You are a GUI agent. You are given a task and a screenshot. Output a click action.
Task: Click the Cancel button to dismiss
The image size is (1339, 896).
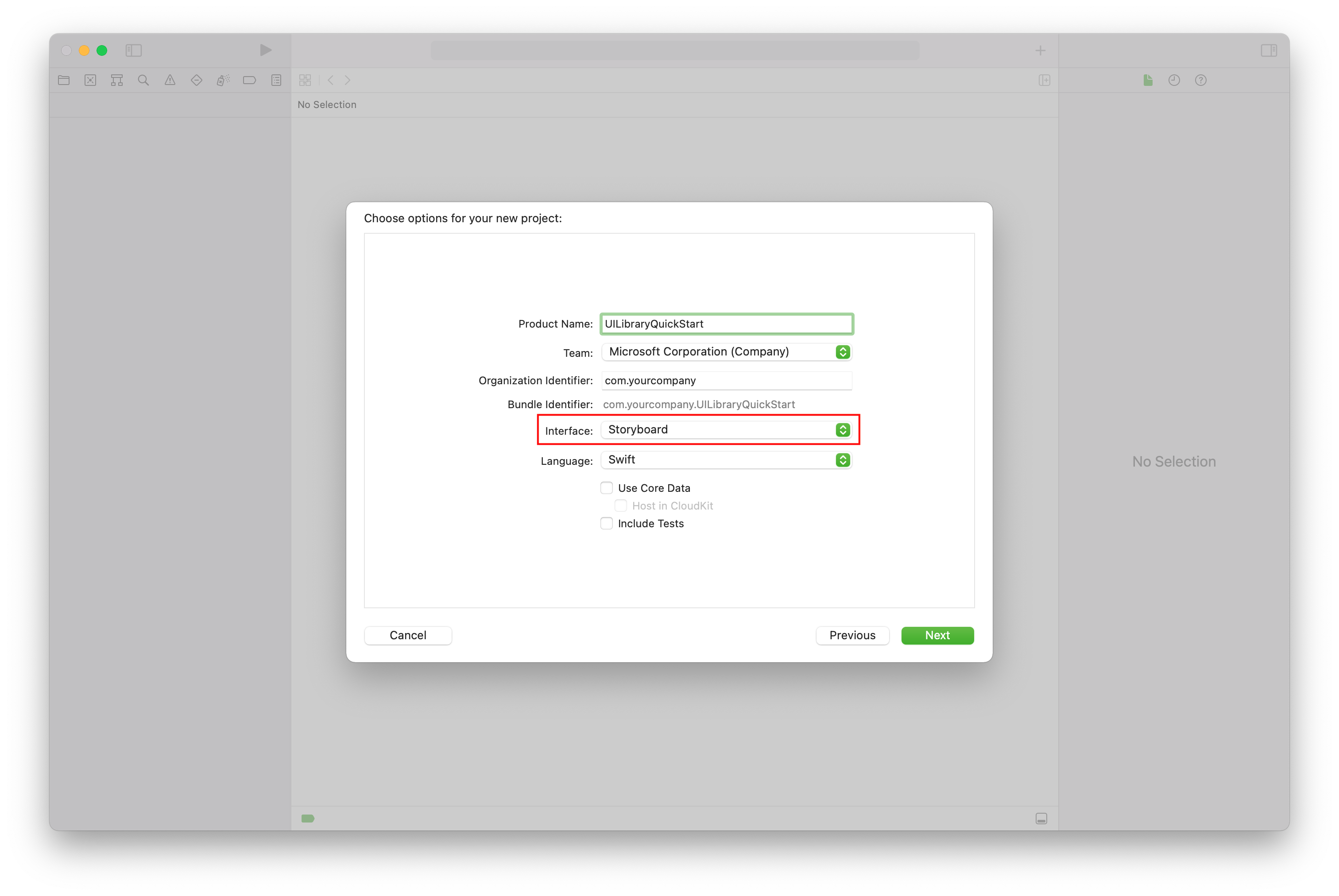tap(408, 635)
